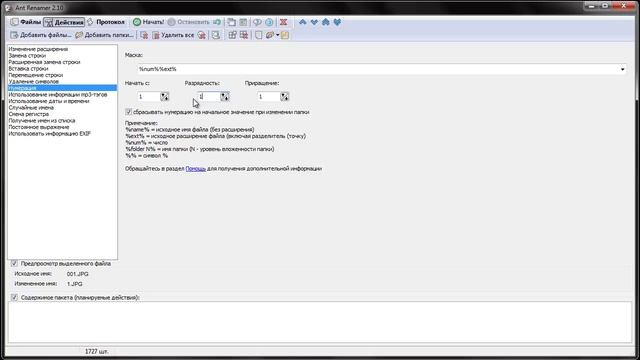The image size is (640, 360).
Task: Select Использование даты и времени action
Action: [x=49, y=101]
